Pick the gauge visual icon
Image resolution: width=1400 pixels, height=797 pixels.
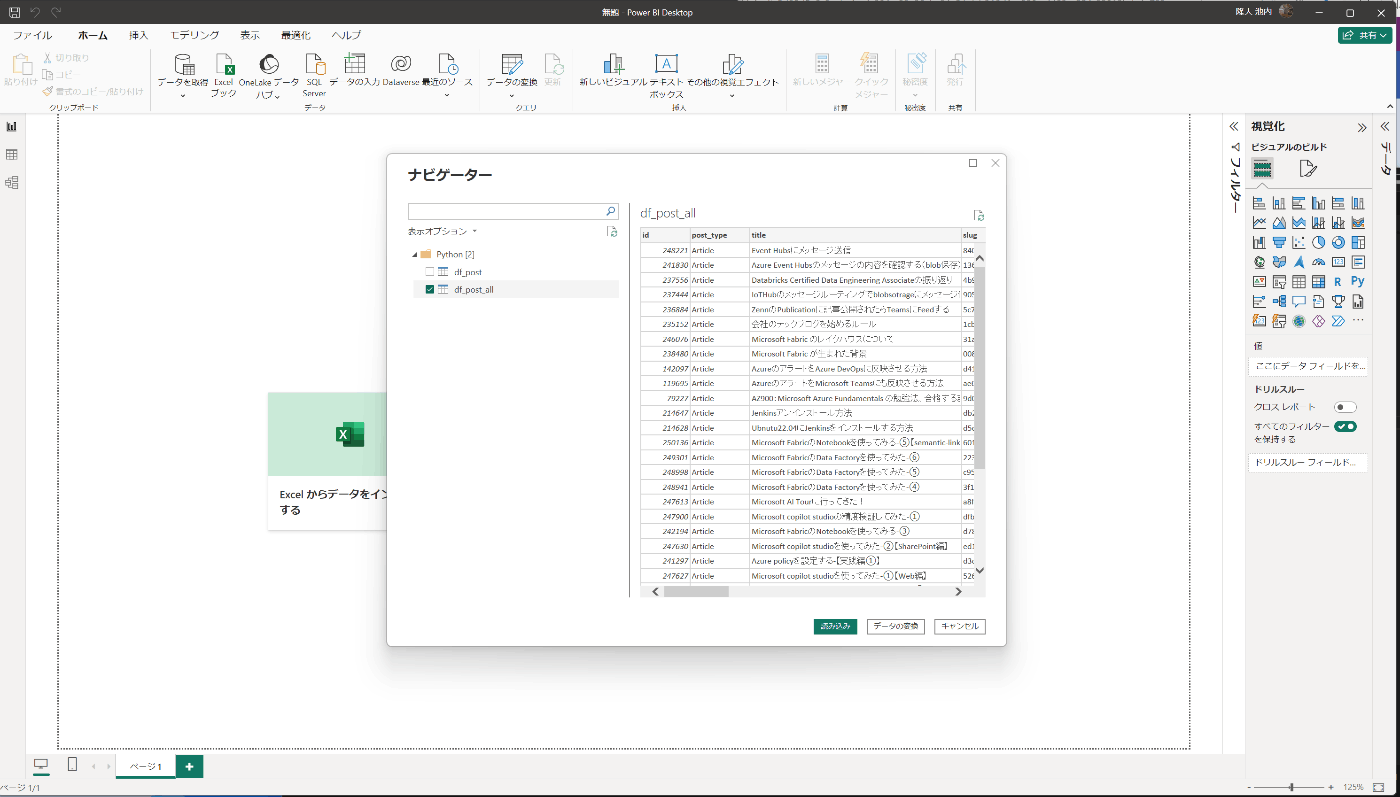(x=1318, y=262)
